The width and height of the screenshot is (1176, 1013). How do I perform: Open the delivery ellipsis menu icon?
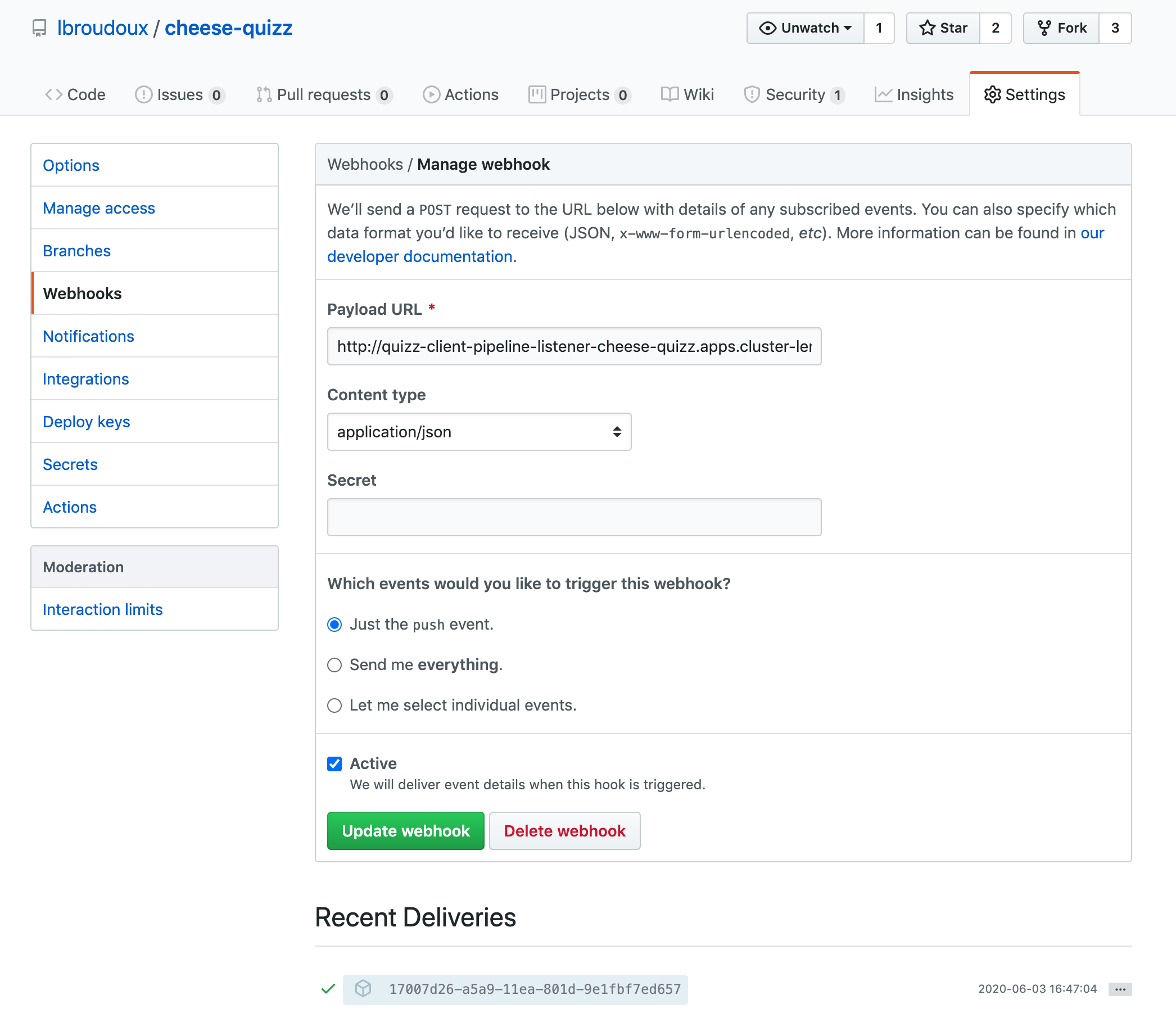click(x=1119, y=989)
